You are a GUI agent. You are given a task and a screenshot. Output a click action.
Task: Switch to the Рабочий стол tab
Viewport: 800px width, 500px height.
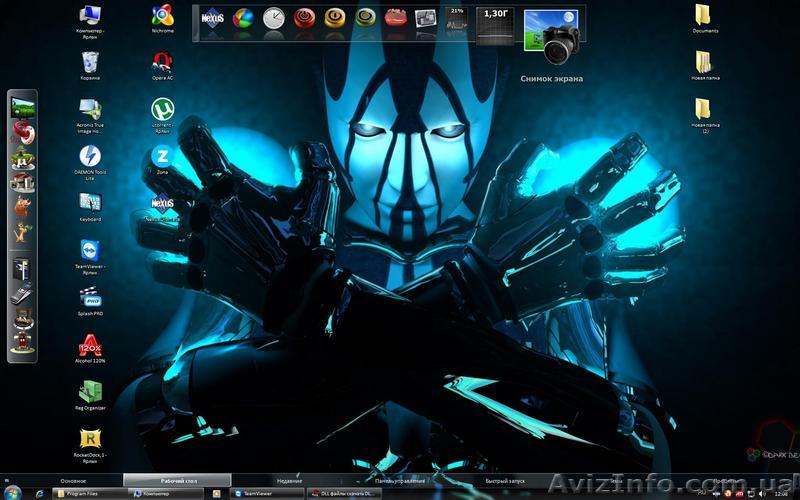pyautogui.click(x=178, y=481)
